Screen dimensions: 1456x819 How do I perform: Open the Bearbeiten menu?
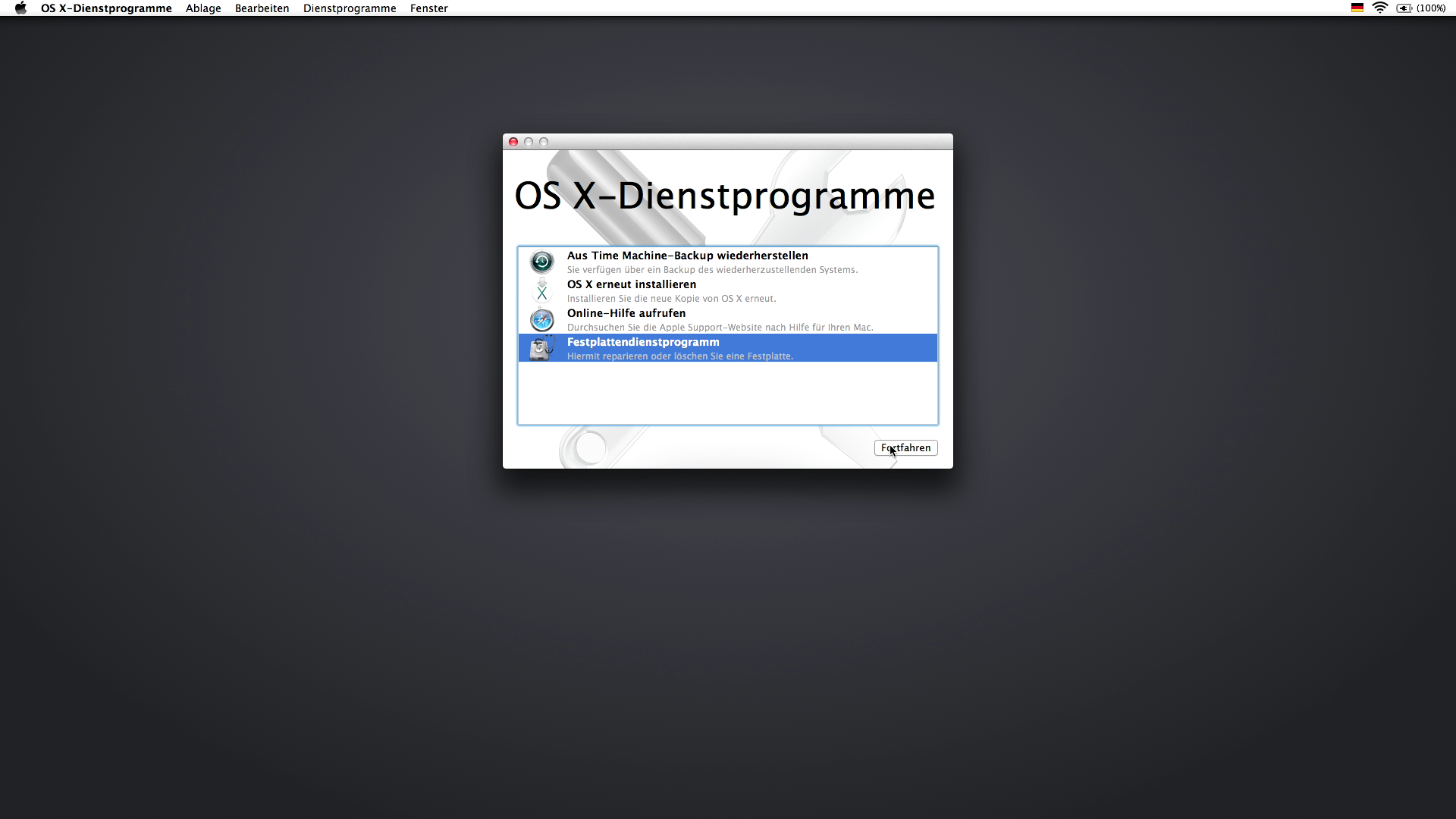click(262, 8)
